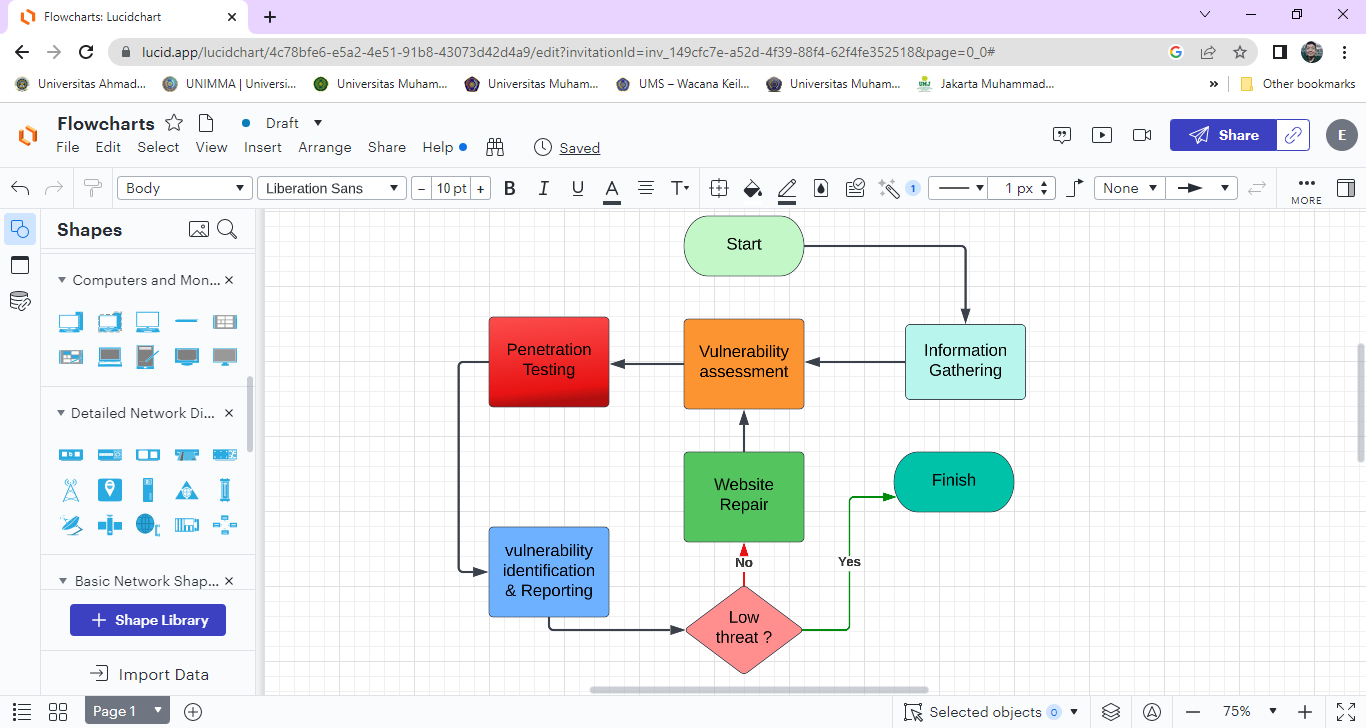Open the Data panel in left sidebar

pos(20,301)
